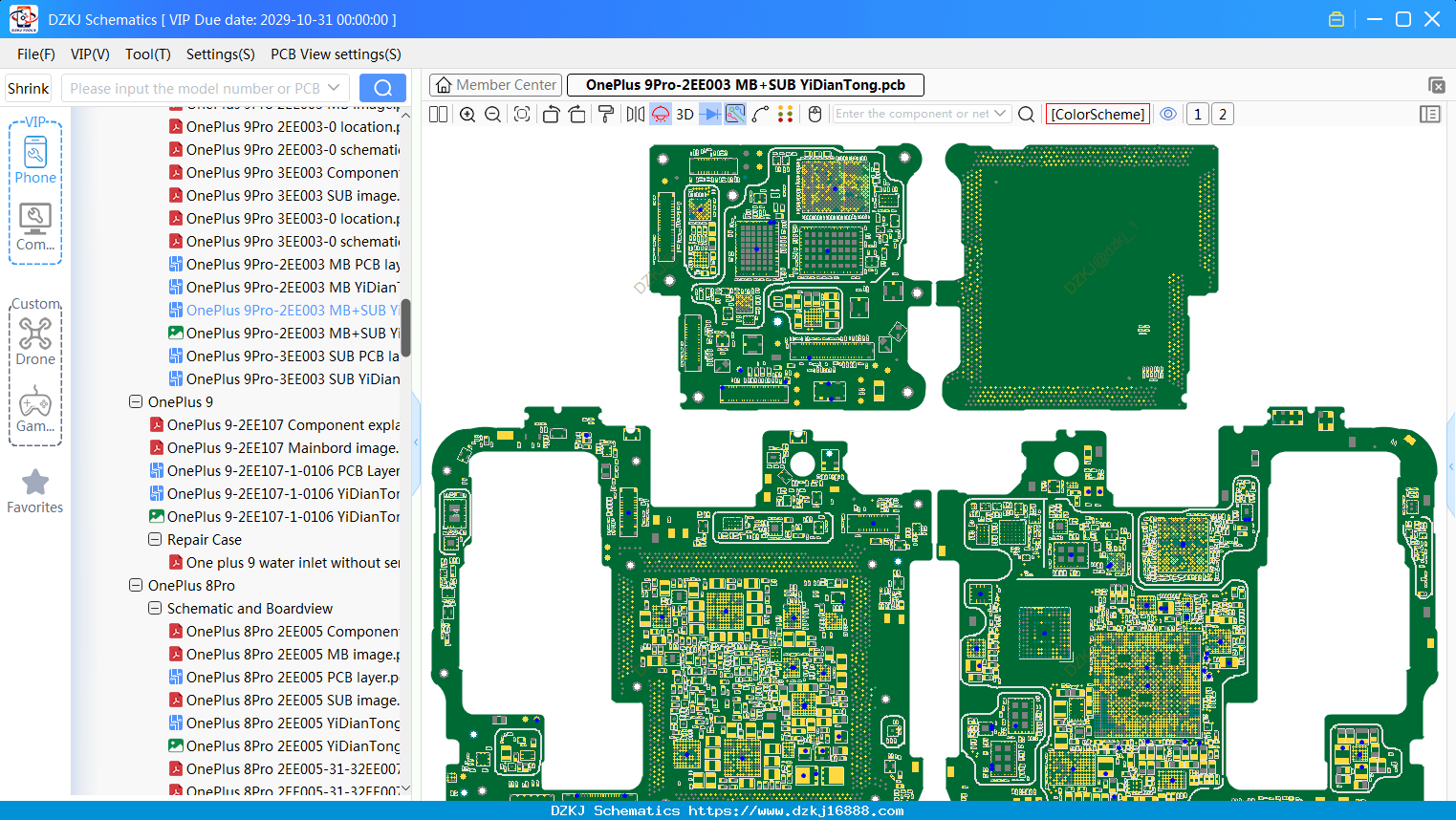The image size is (1456, 820).
Task: Open the colored dots pad tool
Action: [786, 115]
